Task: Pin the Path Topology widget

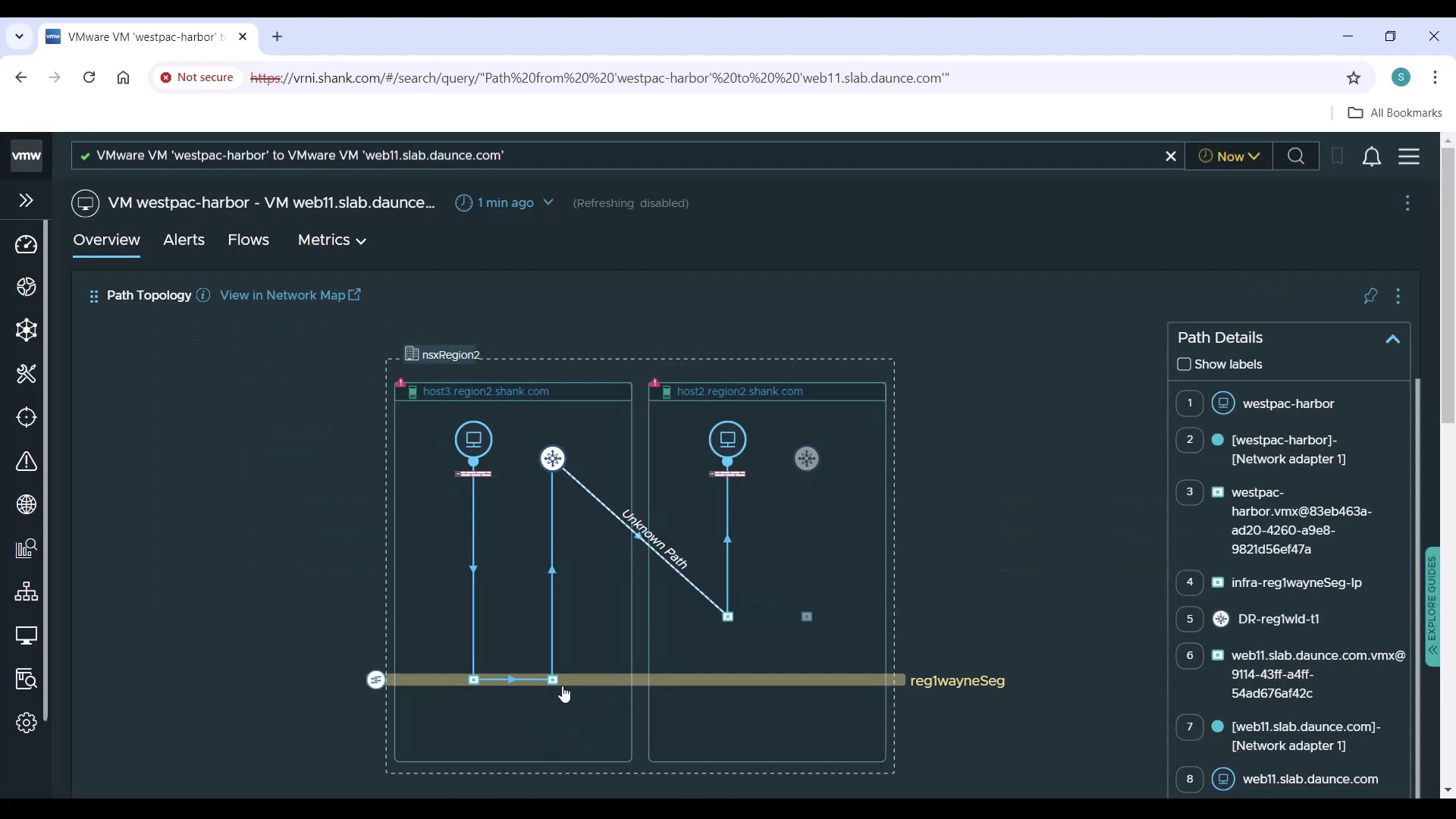Action: tap(1372, 297)
